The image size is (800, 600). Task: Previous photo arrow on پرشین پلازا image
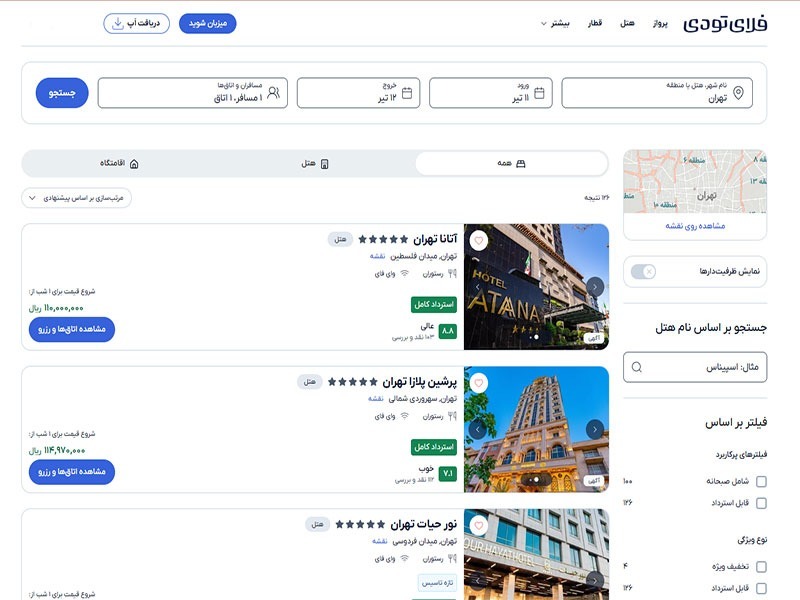(x=478, y=429)
